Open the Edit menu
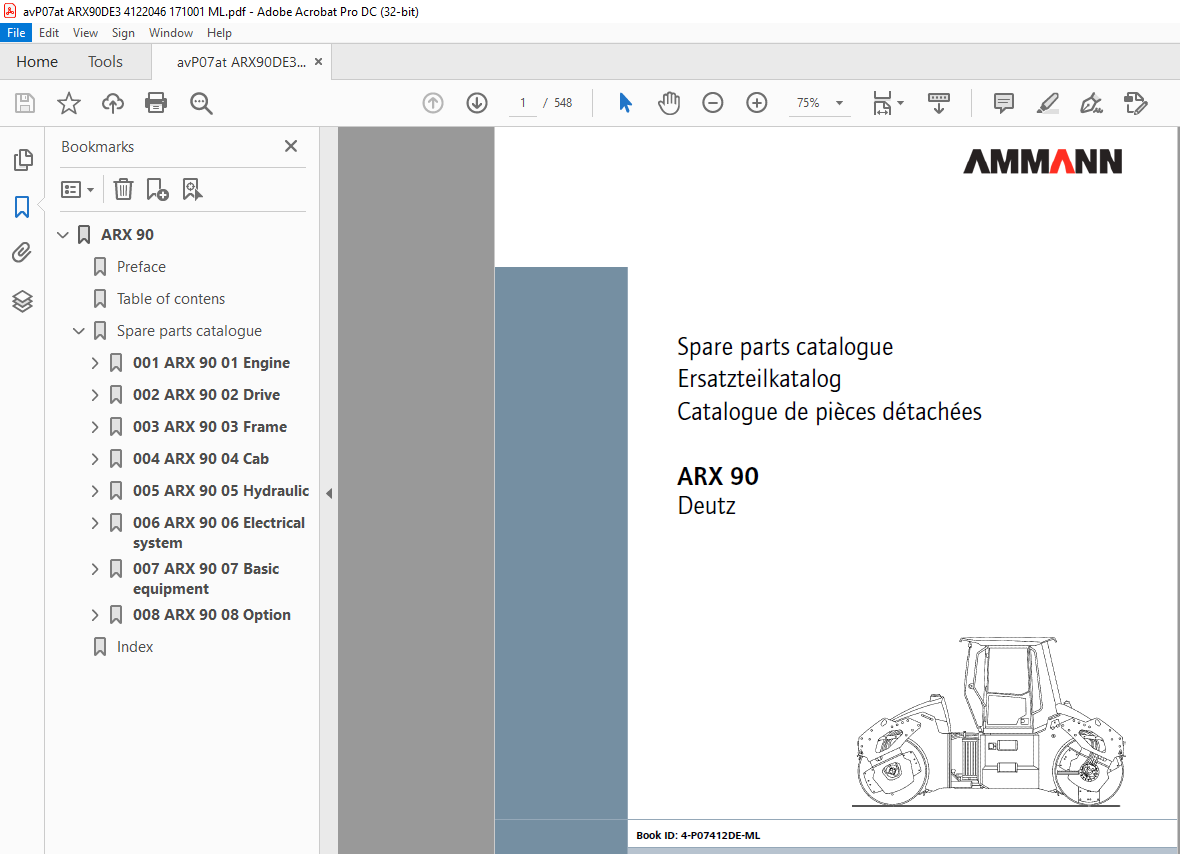This screenshot has height=854, width=1180. tap(49, 33)
